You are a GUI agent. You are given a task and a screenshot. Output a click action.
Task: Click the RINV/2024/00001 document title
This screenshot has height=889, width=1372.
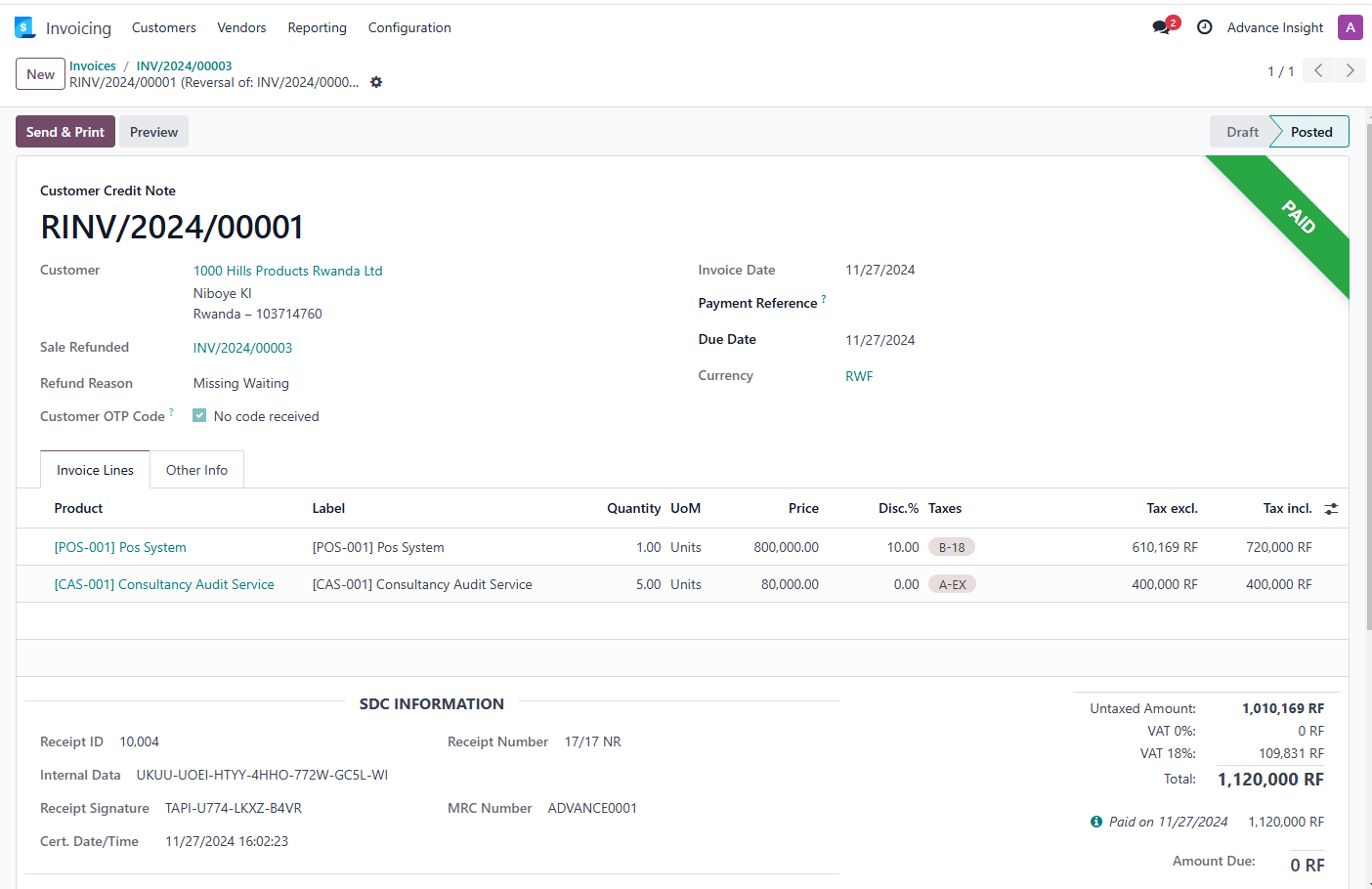tap(172, 227)
